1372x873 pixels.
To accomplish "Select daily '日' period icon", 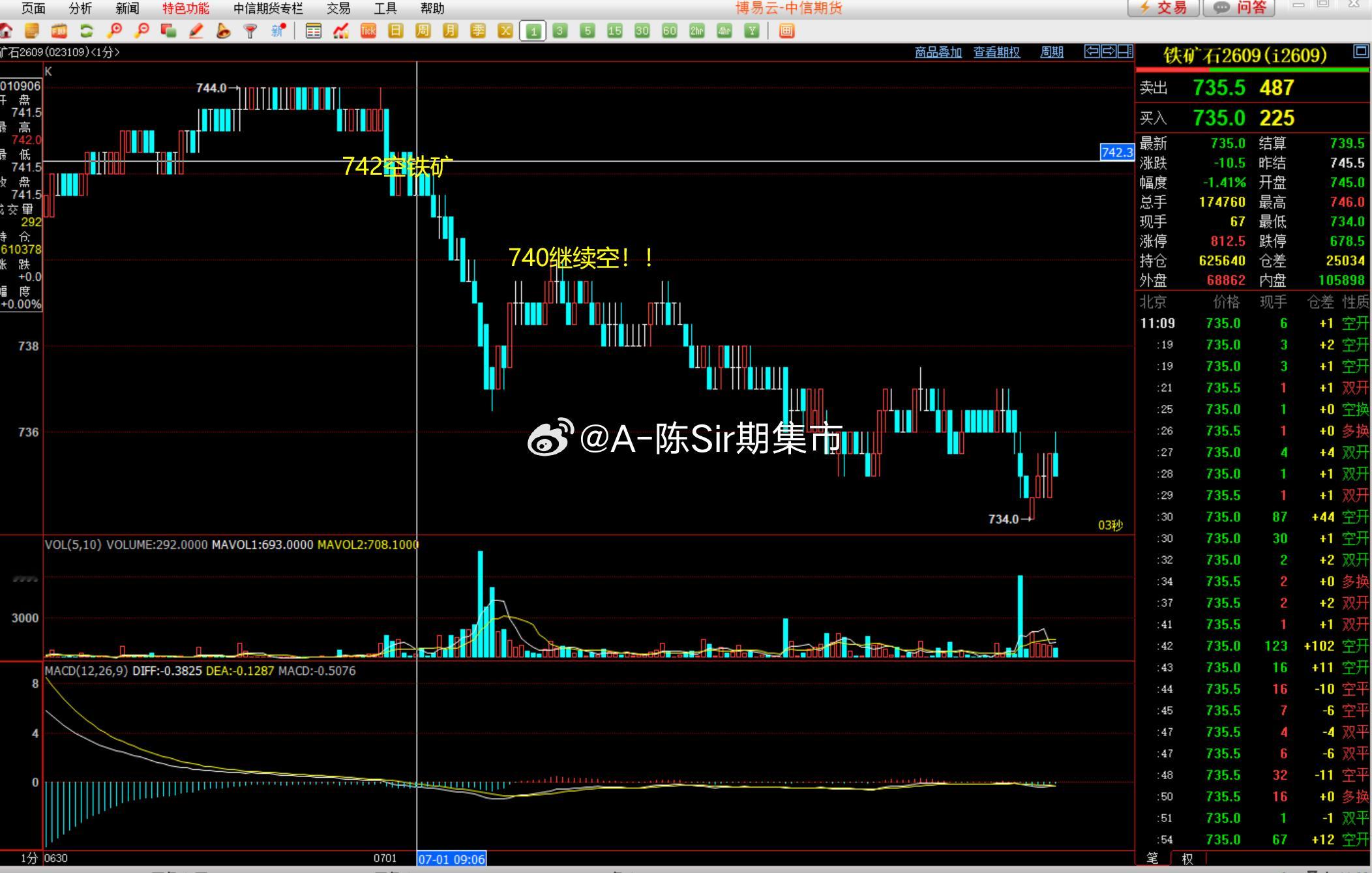I will coord(395,31).
